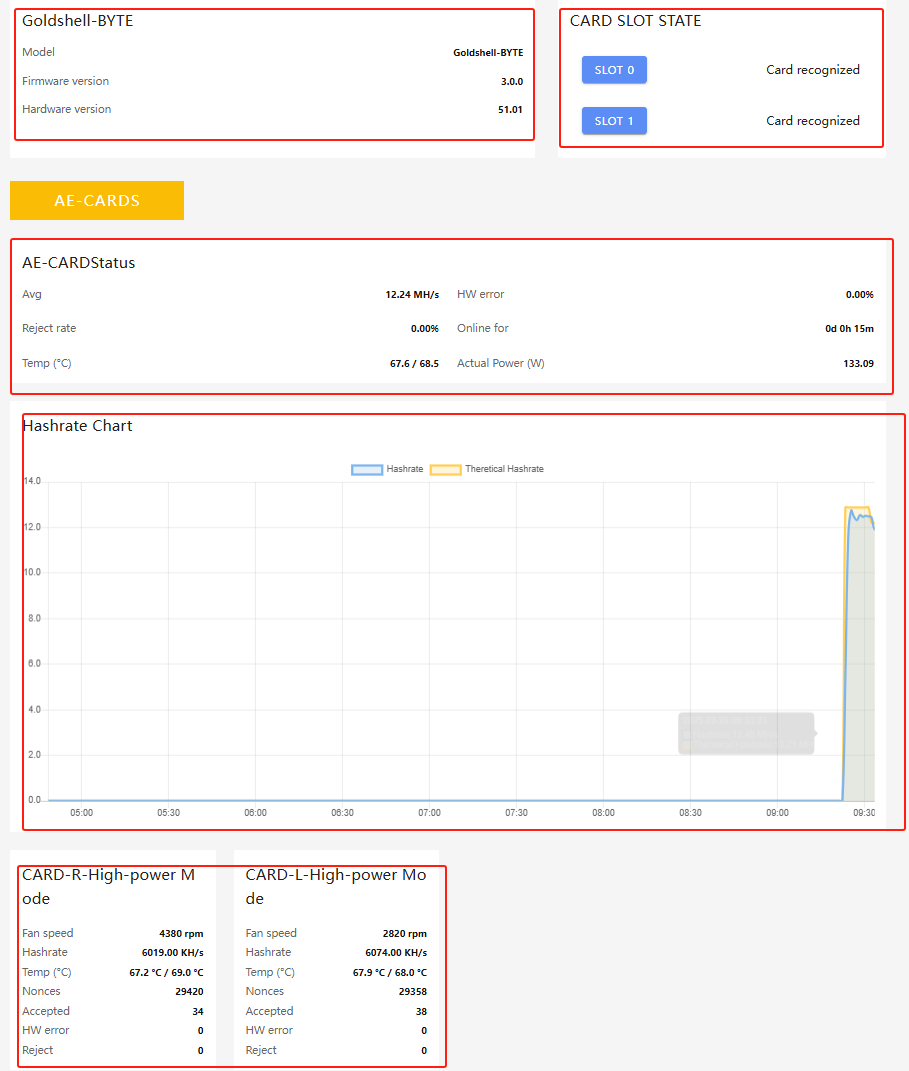Click the hashrate spike in the chart

(x=858, y=652)
